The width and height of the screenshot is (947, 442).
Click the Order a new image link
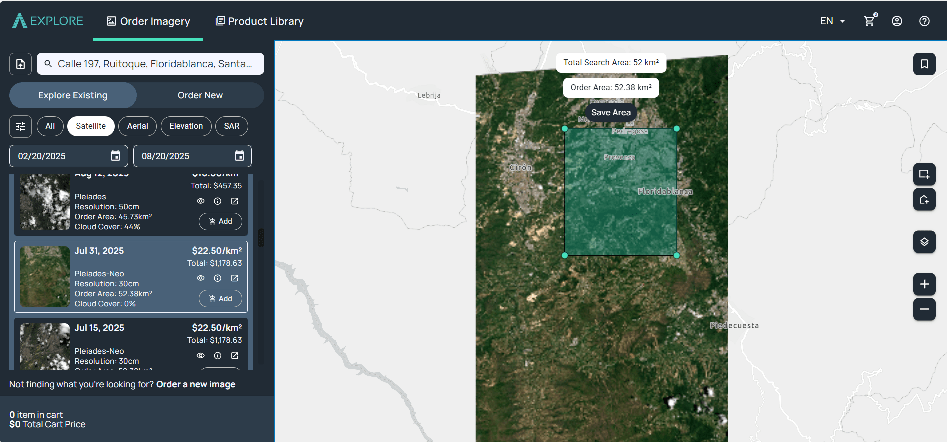pyautogui.click(x=196, y=384)
